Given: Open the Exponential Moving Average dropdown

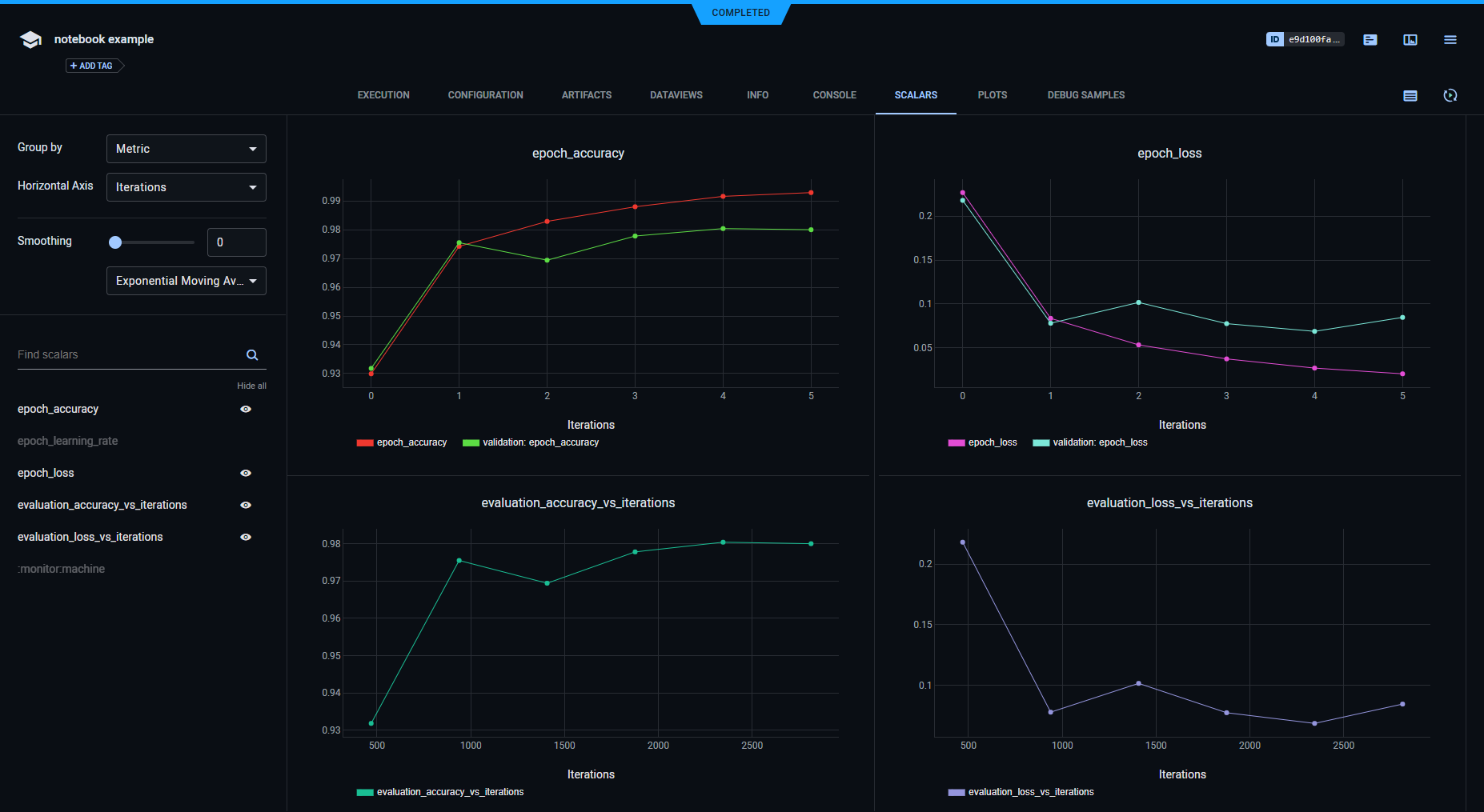Looking at the screenshot, I should [186, 281].
